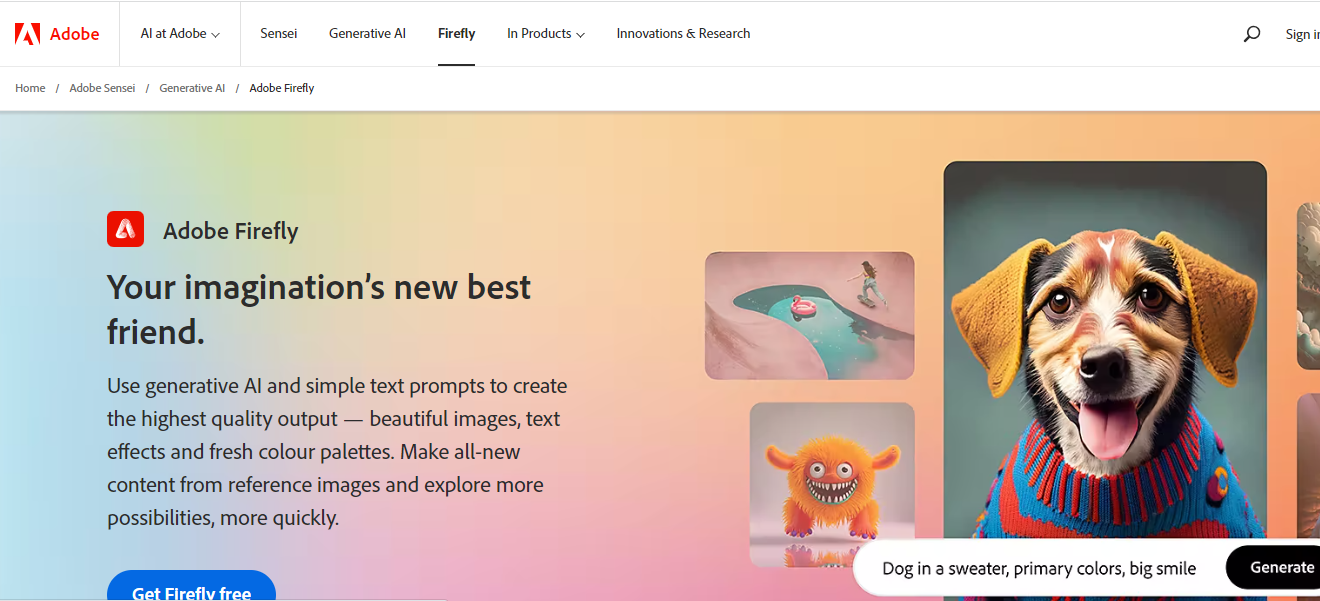Open search via magnifier icon
This screenshot has height=601, width=1320.
coord(1252,34)
